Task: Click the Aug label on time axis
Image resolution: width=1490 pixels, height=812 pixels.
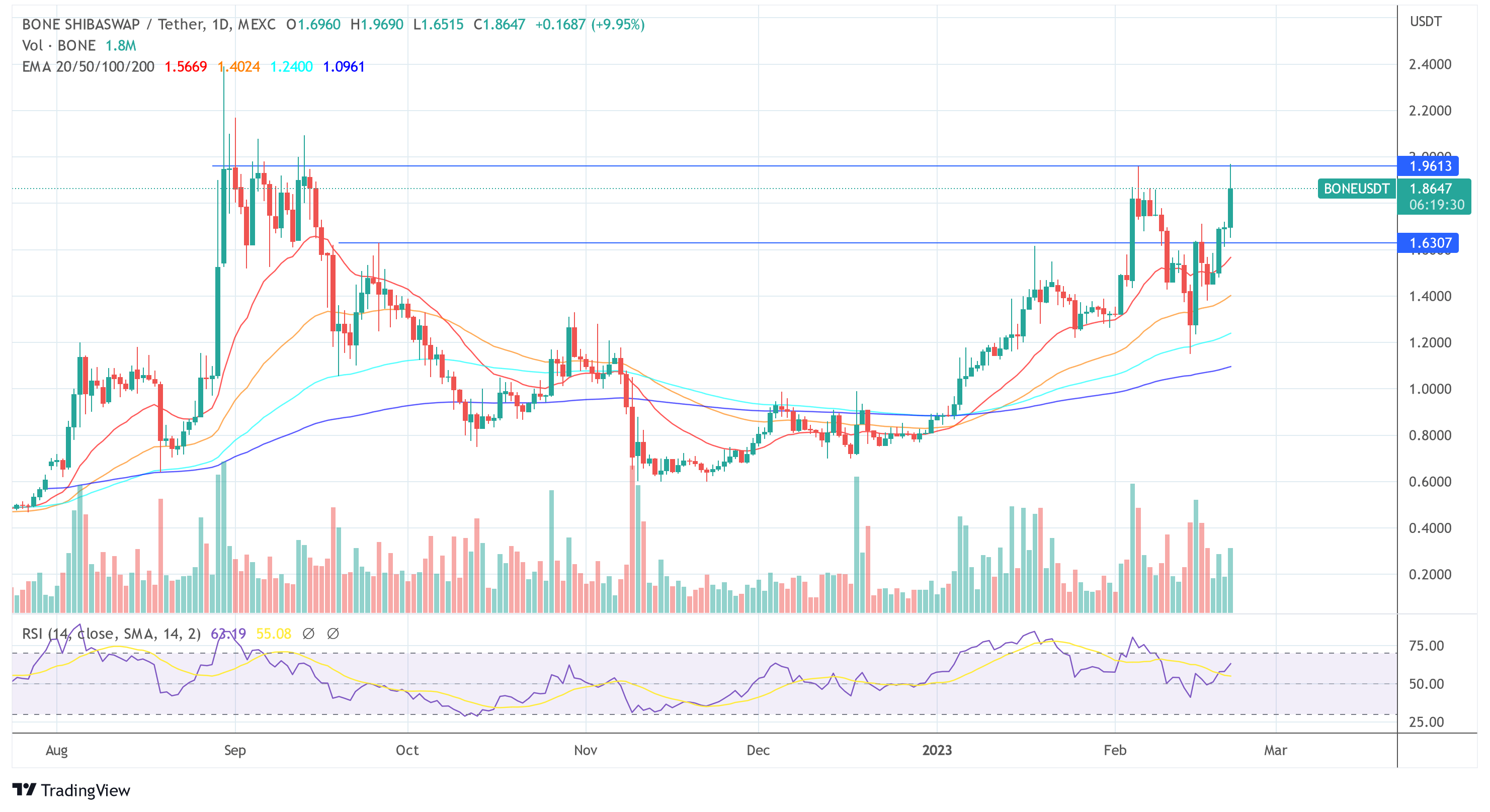Action: [x=57, y=751]
